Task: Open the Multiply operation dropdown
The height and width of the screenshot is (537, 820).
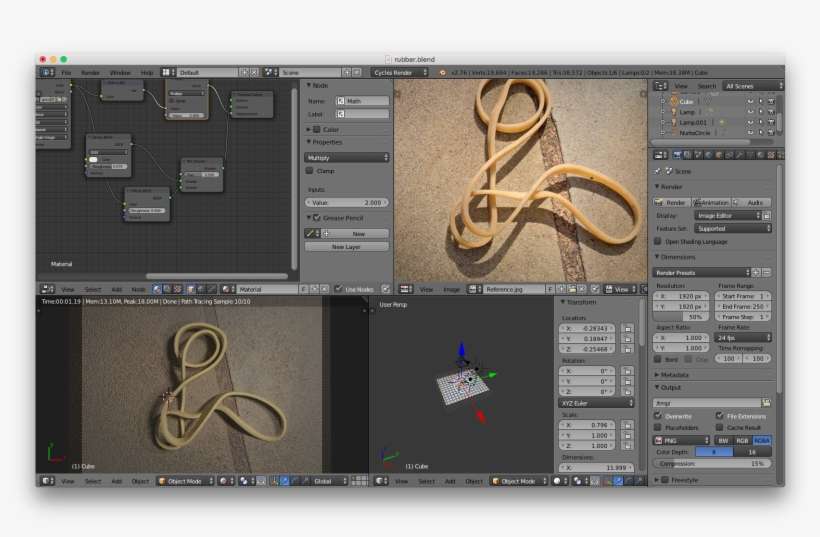Action: pyautogui.click(x=347, y=157)
